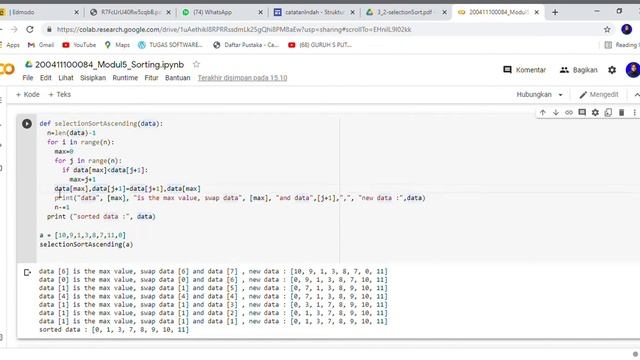This screenshot has width=640, height=360.
Task: Add a code cell with + Kode
Action: click(x=28, y=94)
